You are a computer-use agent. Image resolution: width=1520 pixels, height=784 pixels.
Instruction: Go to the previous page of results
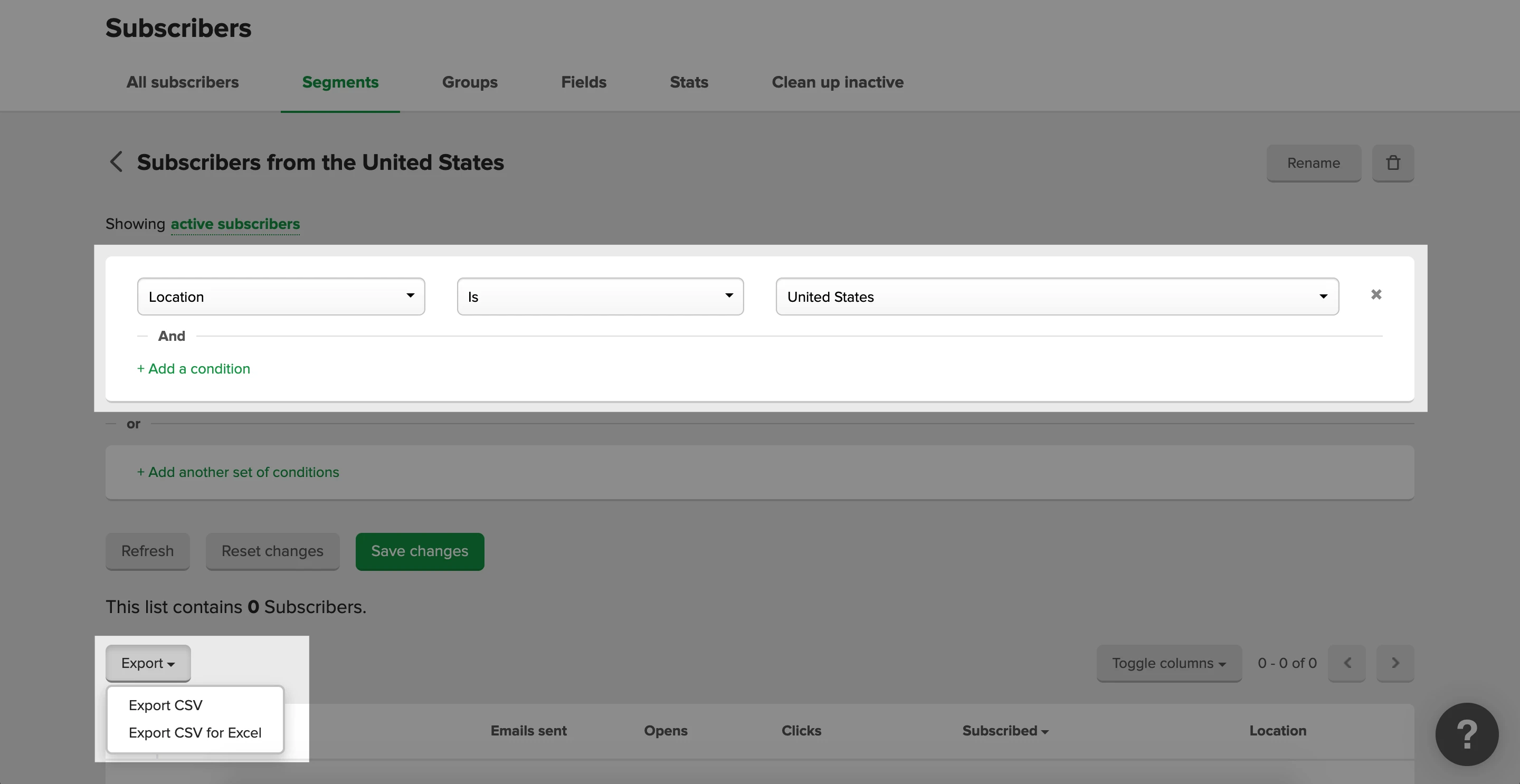(x=1347, y=663)
